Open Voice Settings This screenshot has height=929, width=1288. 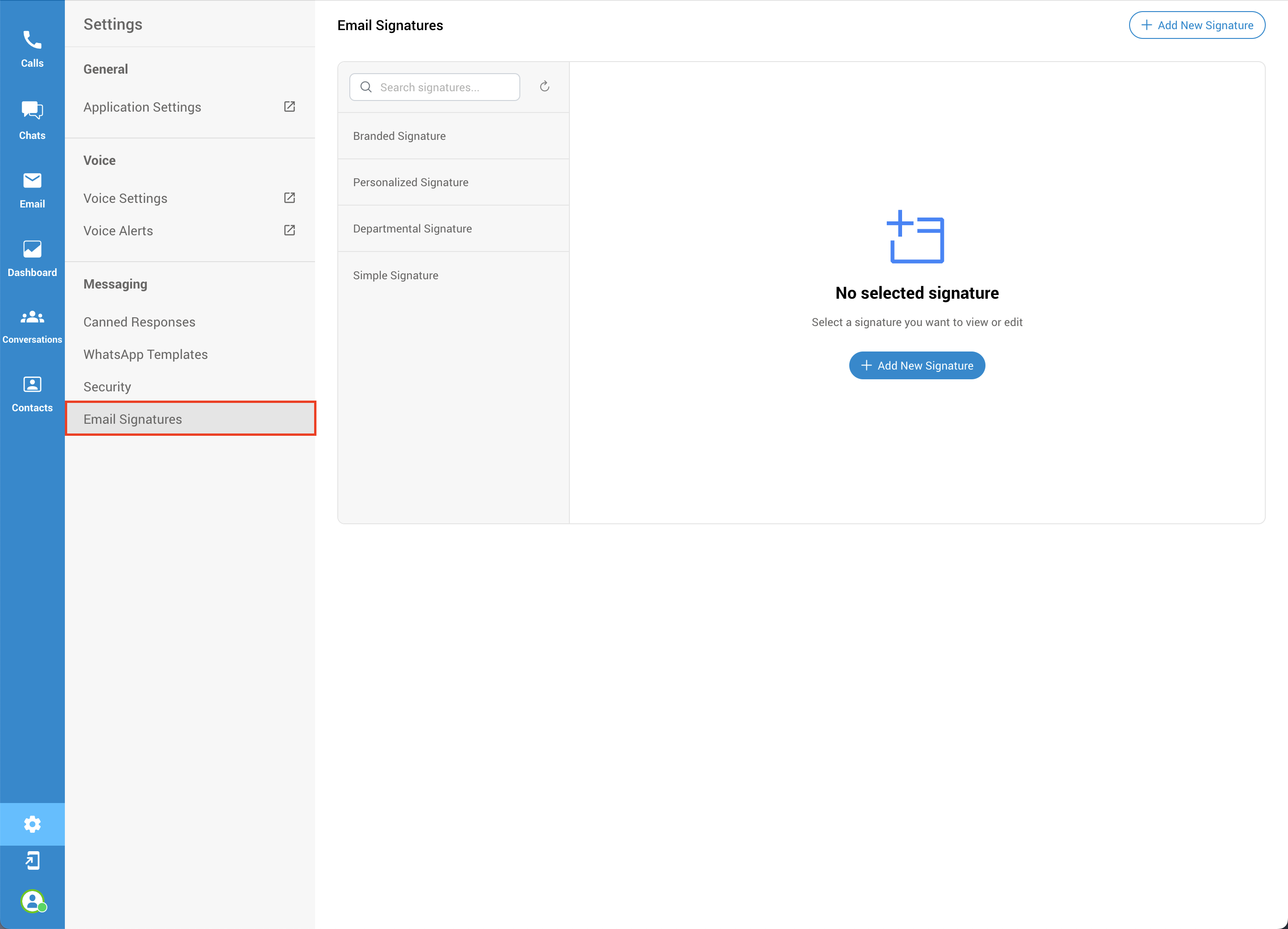point(190,198)
